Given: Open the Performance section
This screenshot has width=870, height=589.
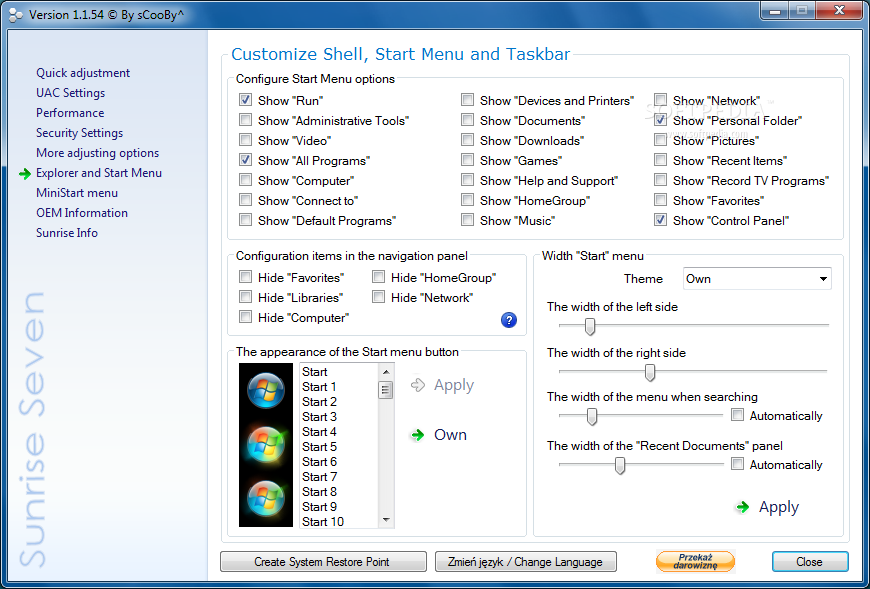Looking at the screenshot, I should (70, 113).
